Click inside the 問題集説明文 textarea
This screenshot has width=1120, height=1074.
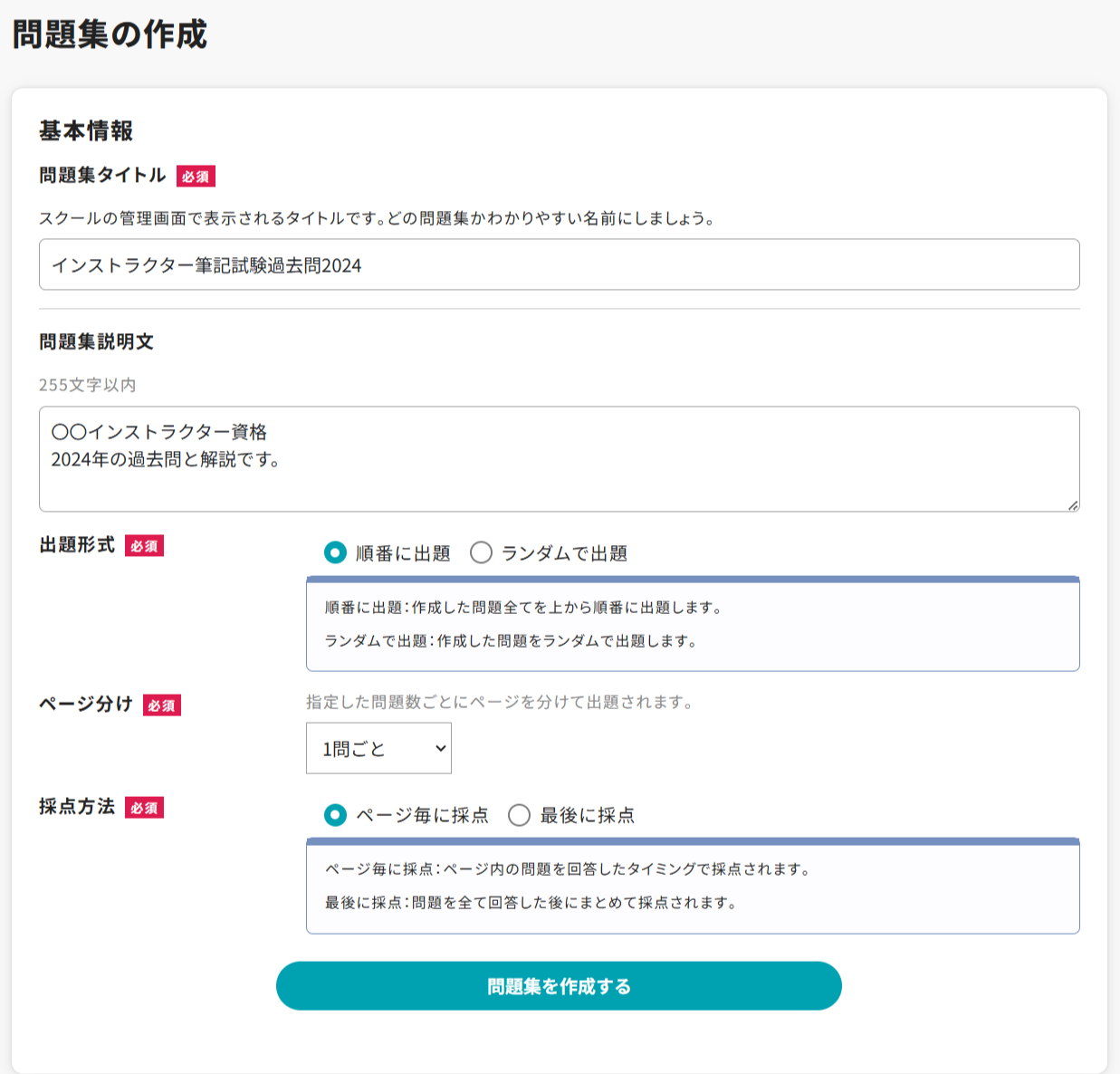click(x=559, y=458)
